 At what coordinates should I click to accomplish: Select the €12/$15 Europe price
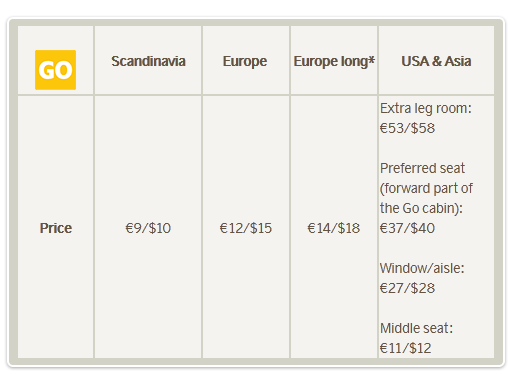click(x=246, y=228)
